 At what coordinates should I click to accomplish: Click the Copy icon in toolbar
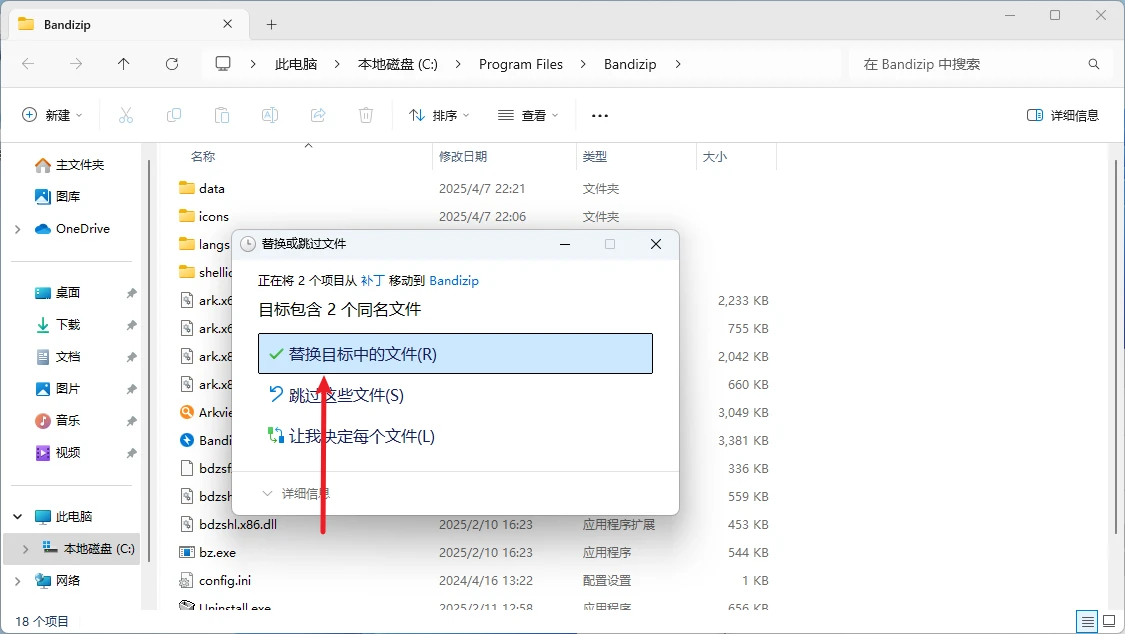(x=174, y=115)
